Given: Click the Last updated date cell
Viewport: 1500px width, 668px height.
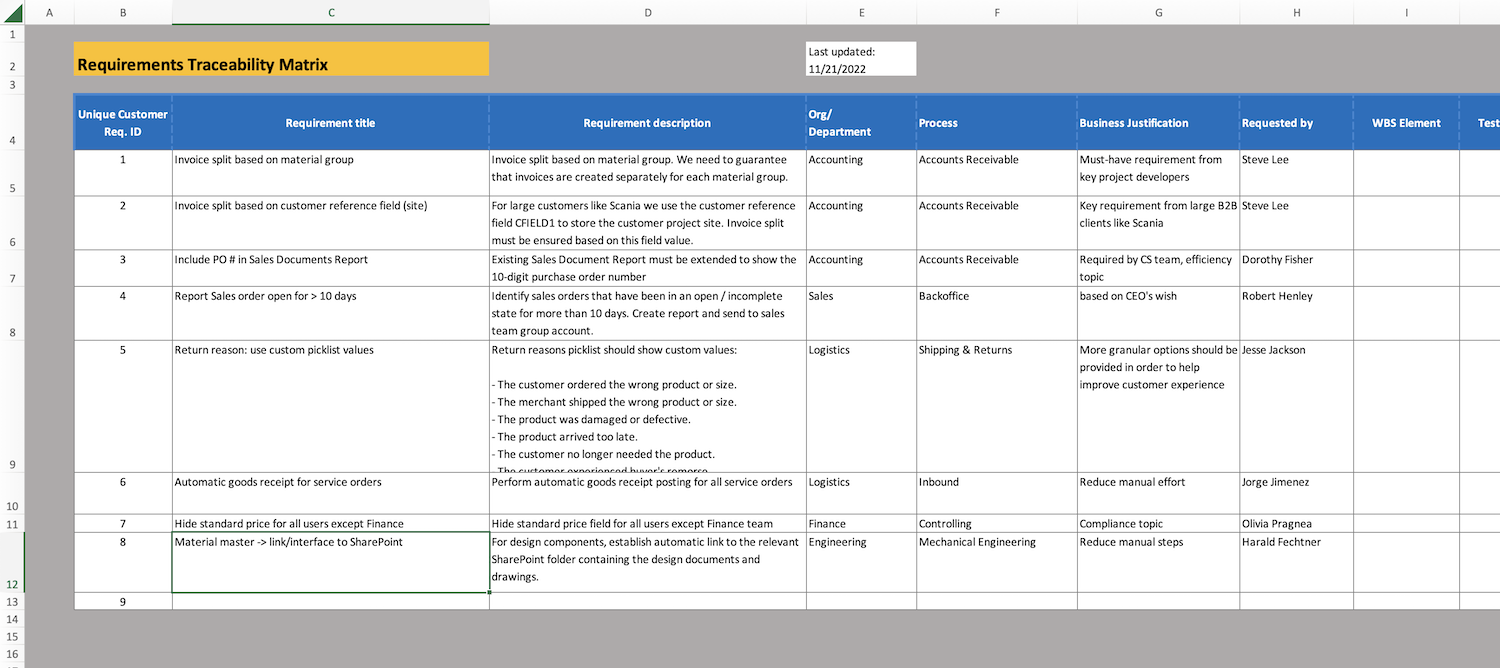Looking at the screenshot, I should pos(861,59).
